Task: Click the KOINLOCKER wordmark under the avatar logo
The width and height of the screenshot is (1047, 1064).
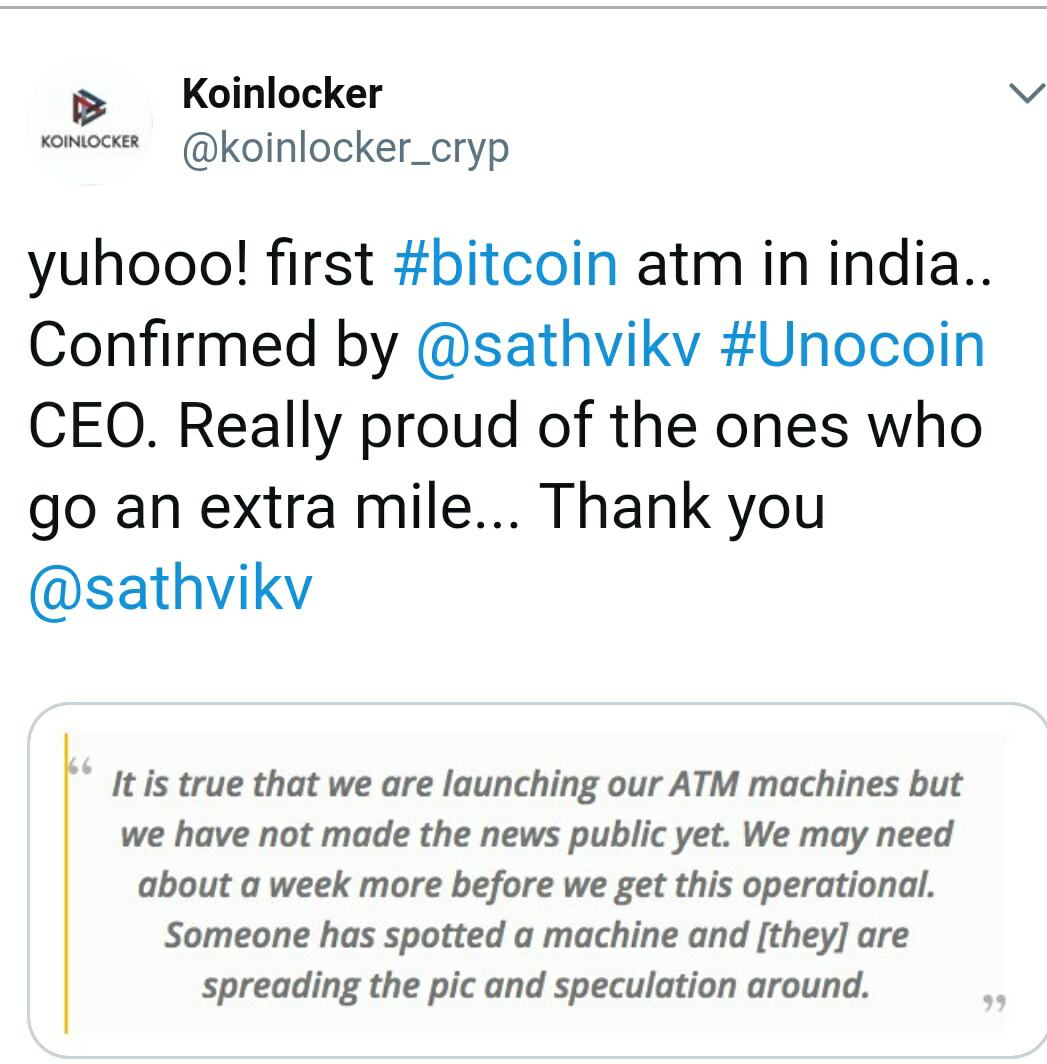Action: (x=89, y=141)
